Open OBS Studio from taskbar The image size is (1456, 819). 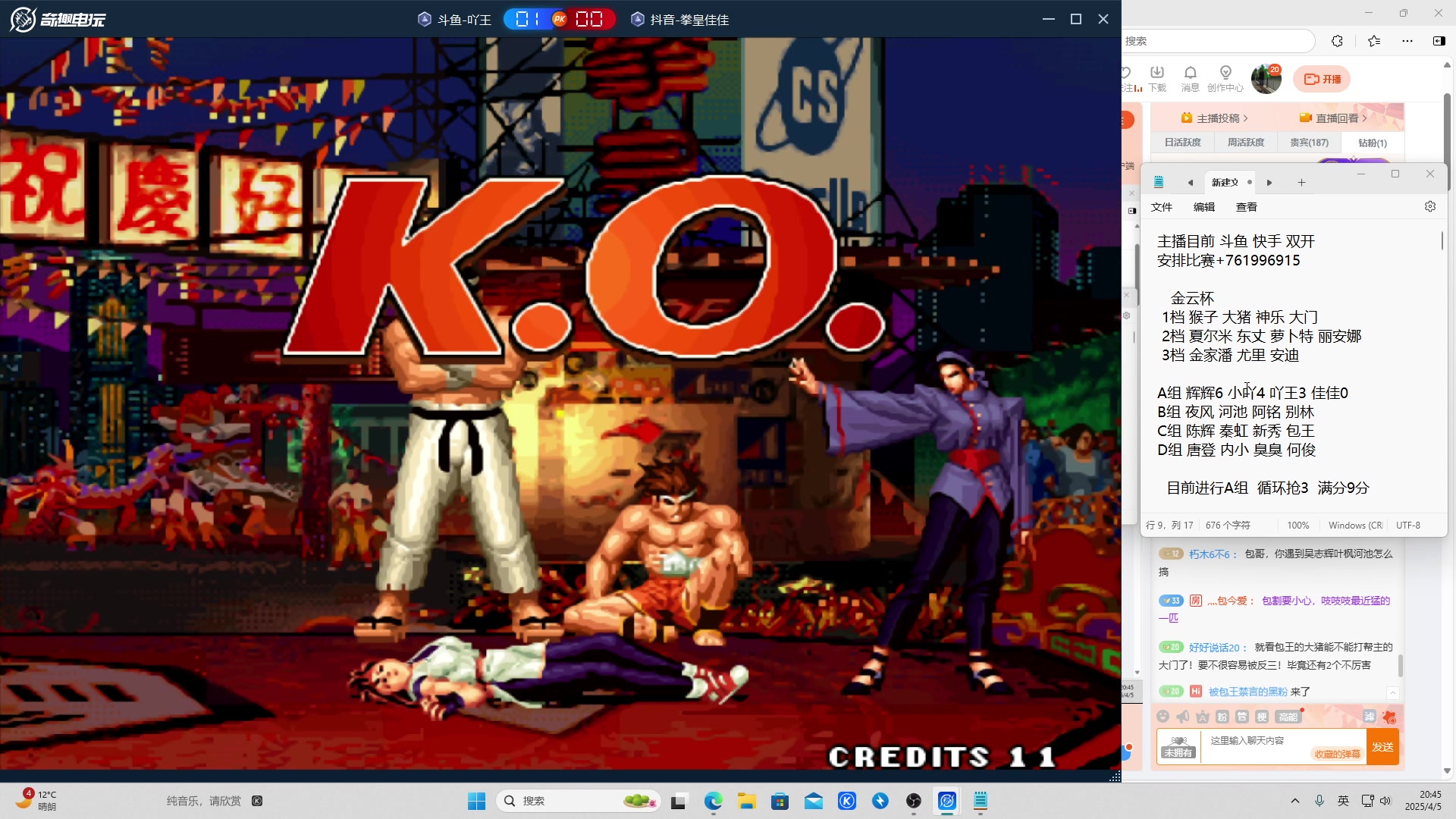pos(914,801)
